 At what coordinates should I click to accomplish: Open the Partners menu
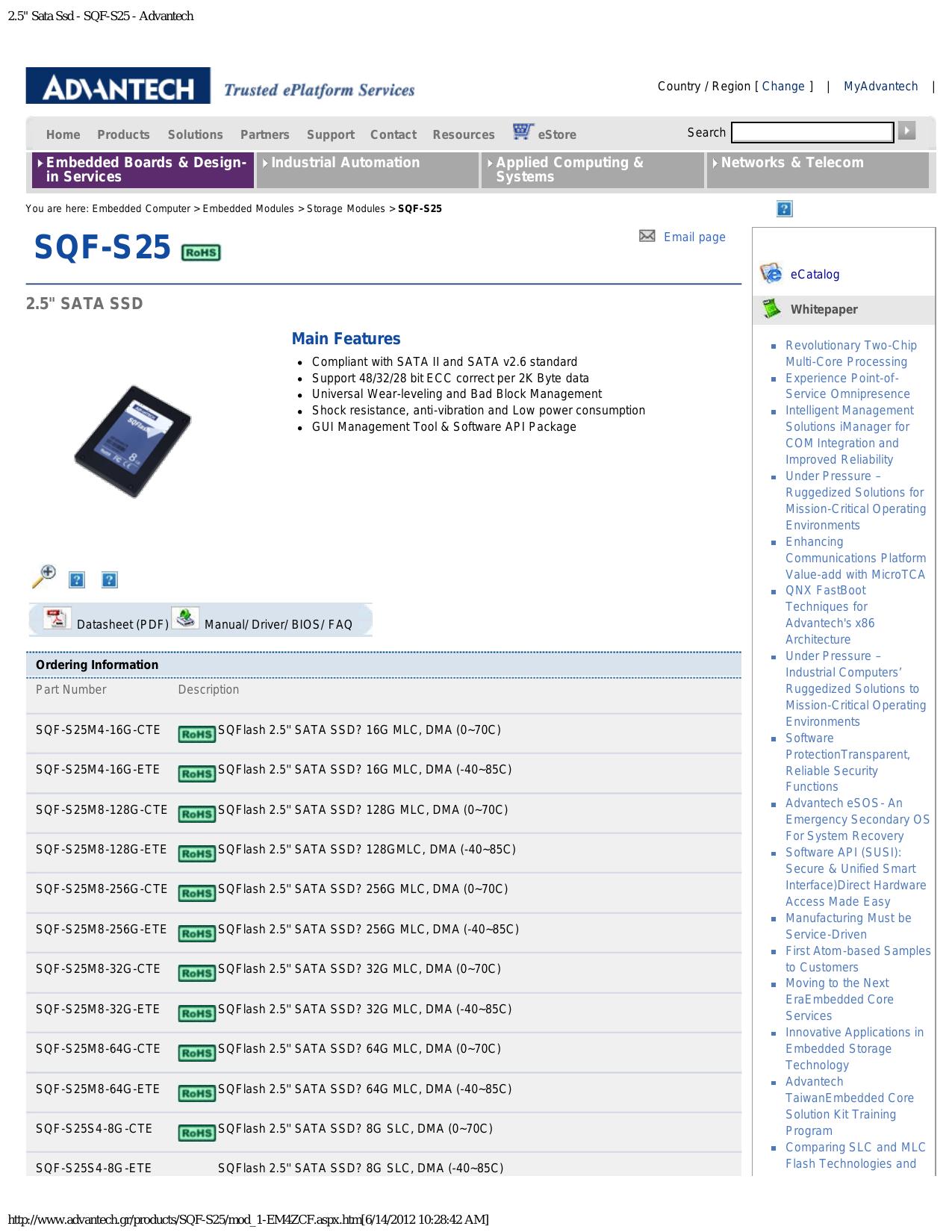[264, 134]
